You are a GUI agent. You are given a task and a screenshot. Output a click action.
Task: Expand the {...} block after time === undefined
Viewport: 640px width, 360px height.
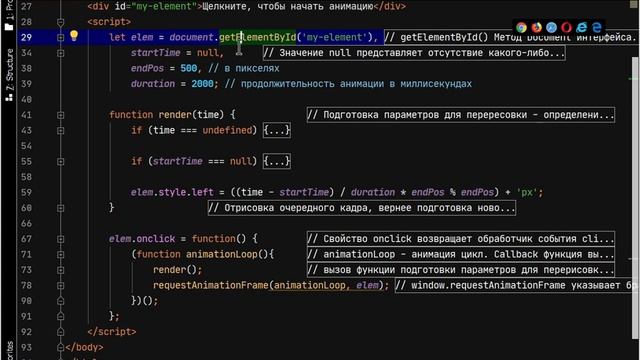coord(277,130)
